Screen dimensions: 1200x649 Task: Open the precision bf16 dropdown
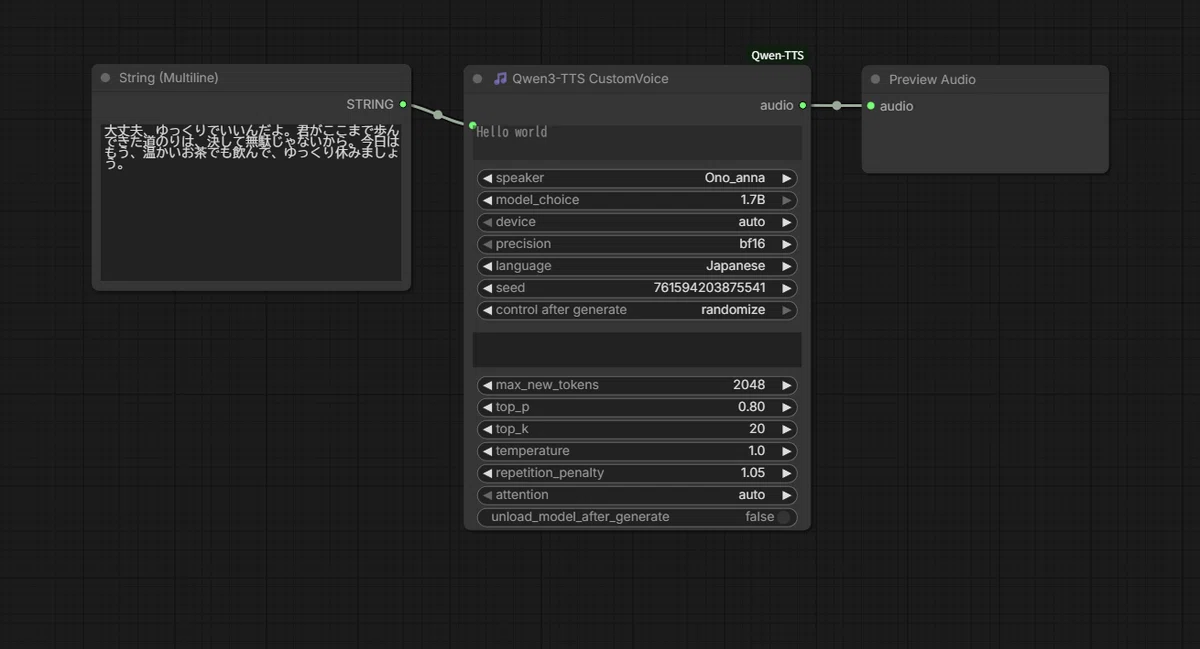pos(637,244)
